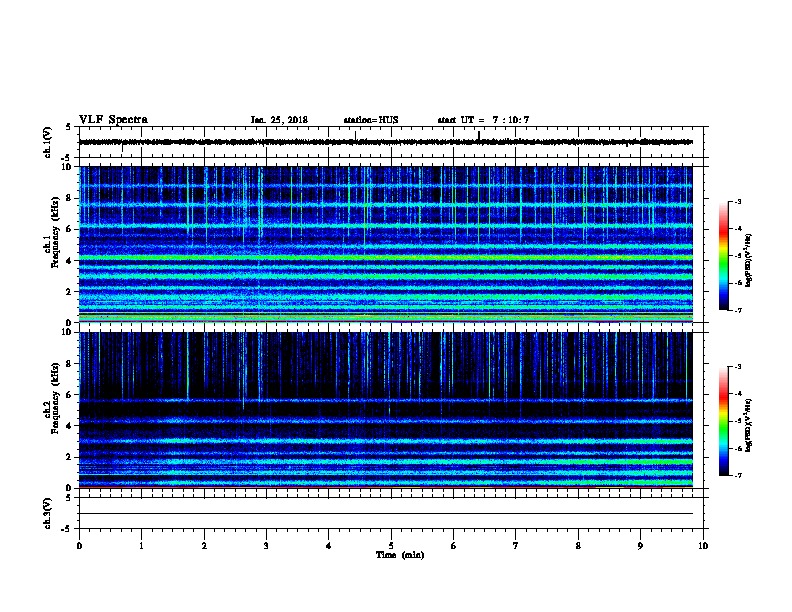The image size is (792, 612).
Task: Click the "-6" tick on ch.2 colorbar
Action: click(x=737, y=448)
